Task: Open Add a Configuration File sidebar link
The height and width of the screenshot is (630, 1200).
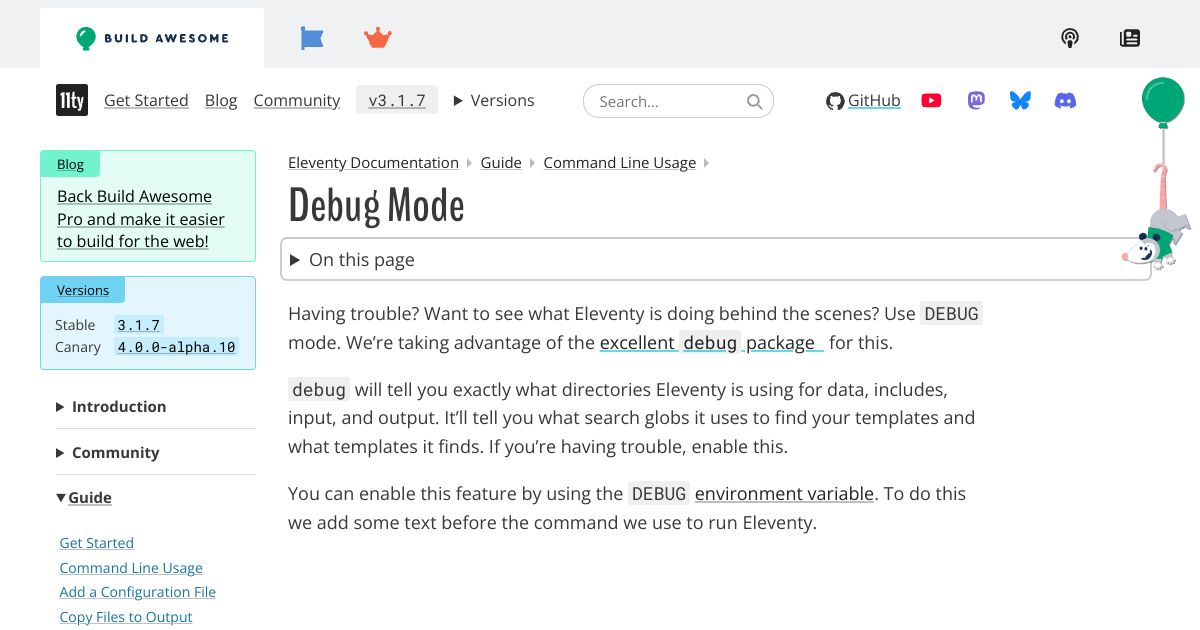Action: click(x=137, y=592)
